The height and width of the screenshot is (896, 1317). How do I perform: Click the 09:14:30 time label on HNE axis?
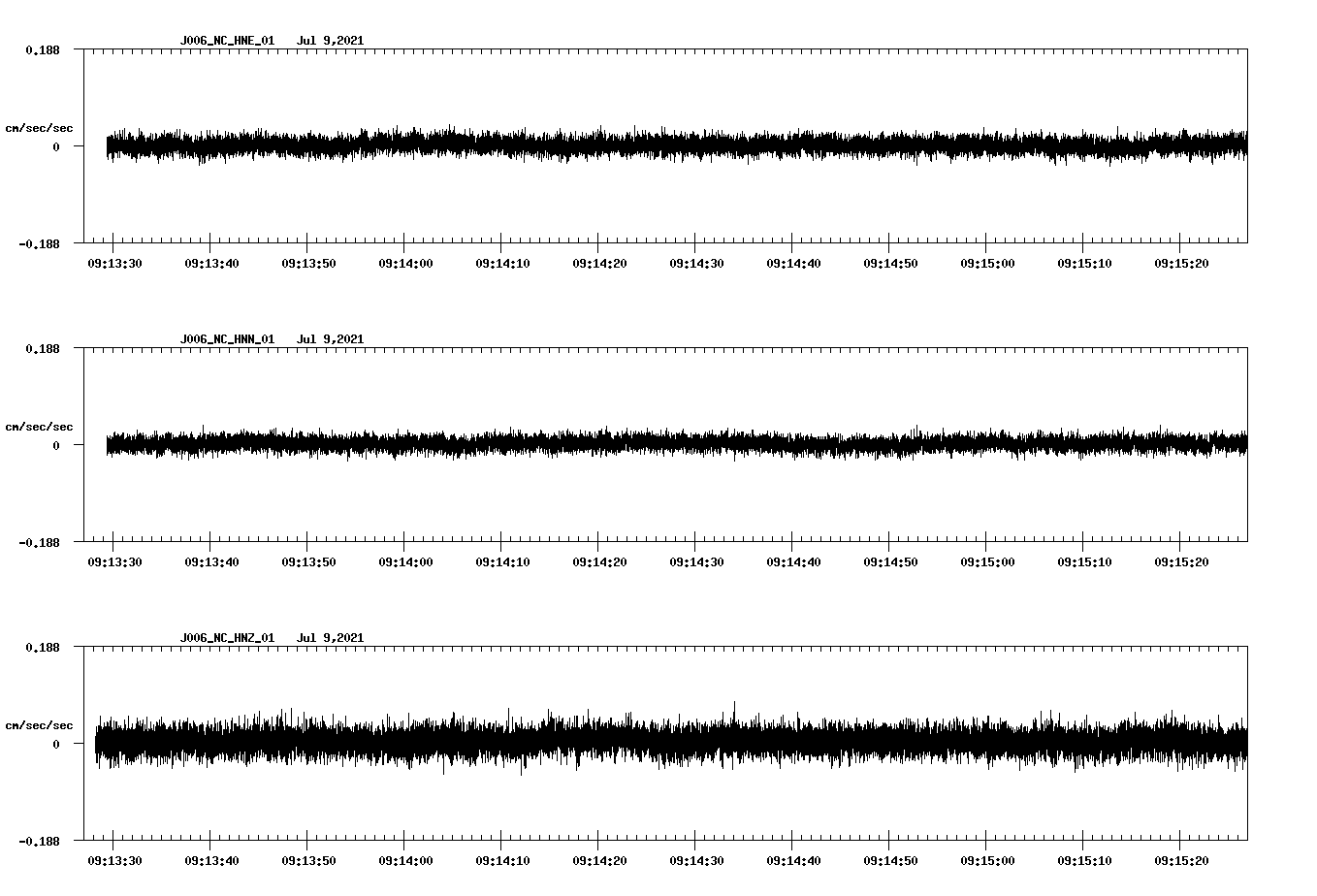pyautogui.click(x=696, y=264)
